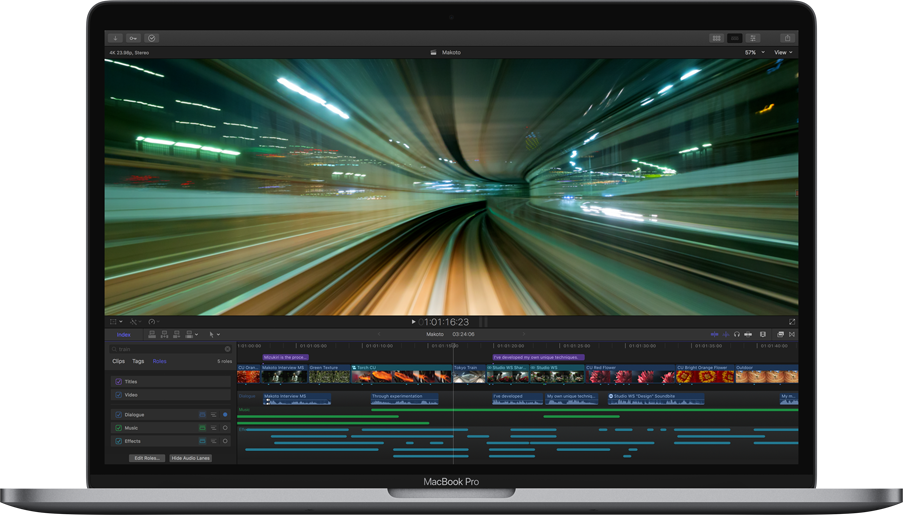Disable the Video role checkbox
The width and height of the screenshot is (903, 527).
click(118, 395)
